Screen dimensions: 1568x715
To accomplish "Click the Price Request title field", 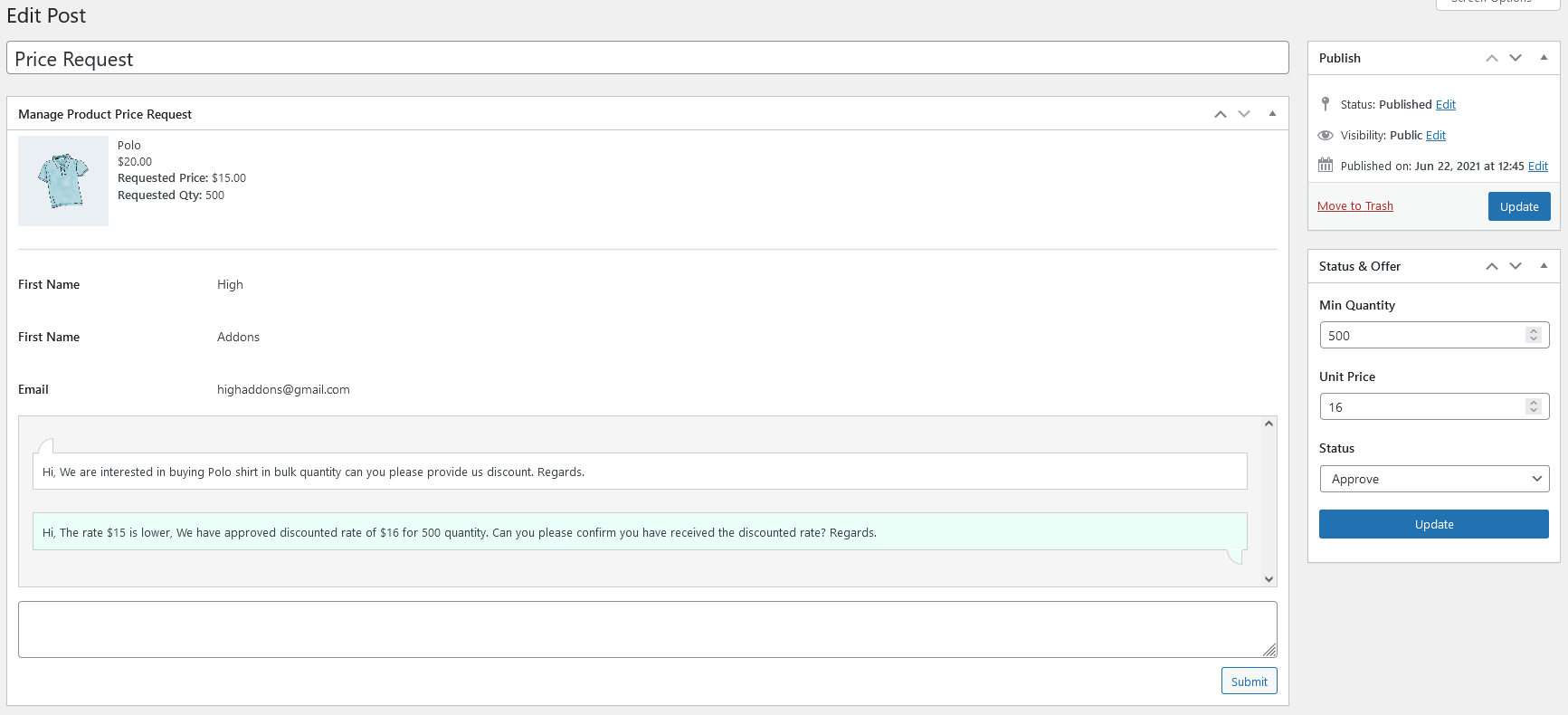I will [648, 58].
